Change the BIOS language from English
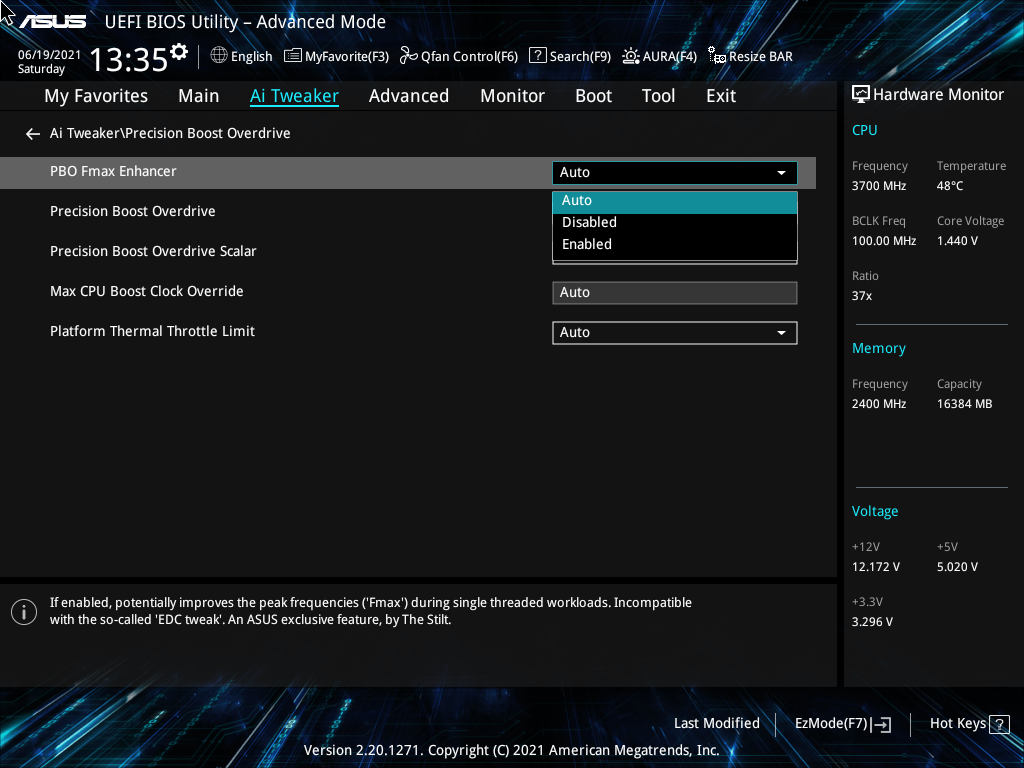 241,56
